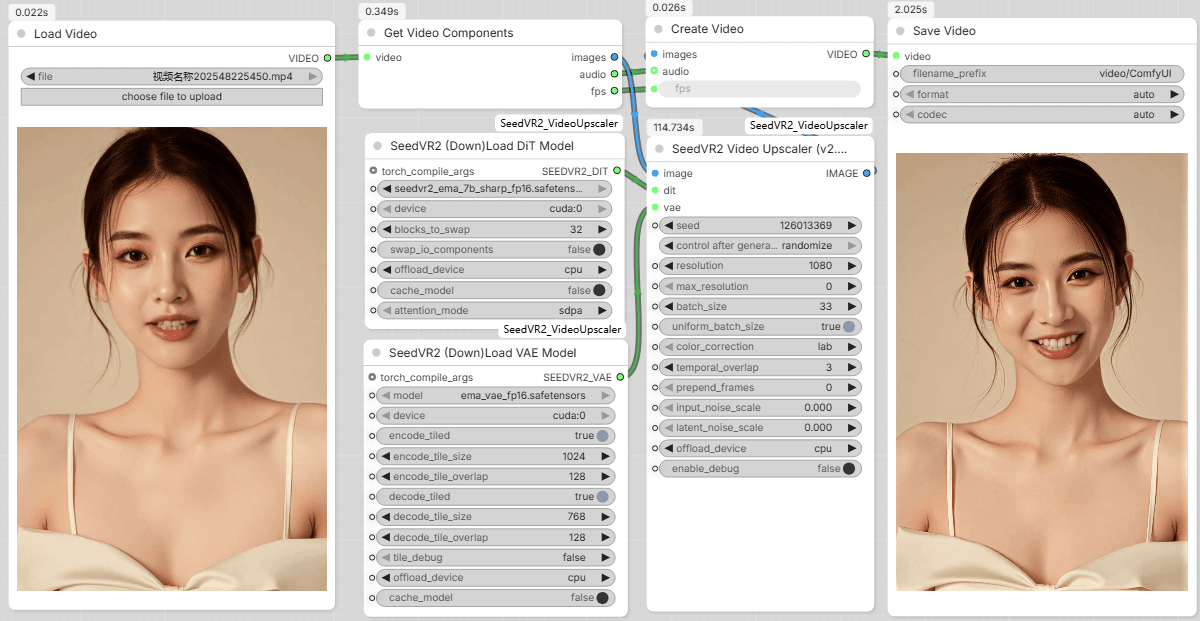This screenshot has height=621, width=1200.
Task: Click choose file to upload button
Action: click(x=172, y=97)
